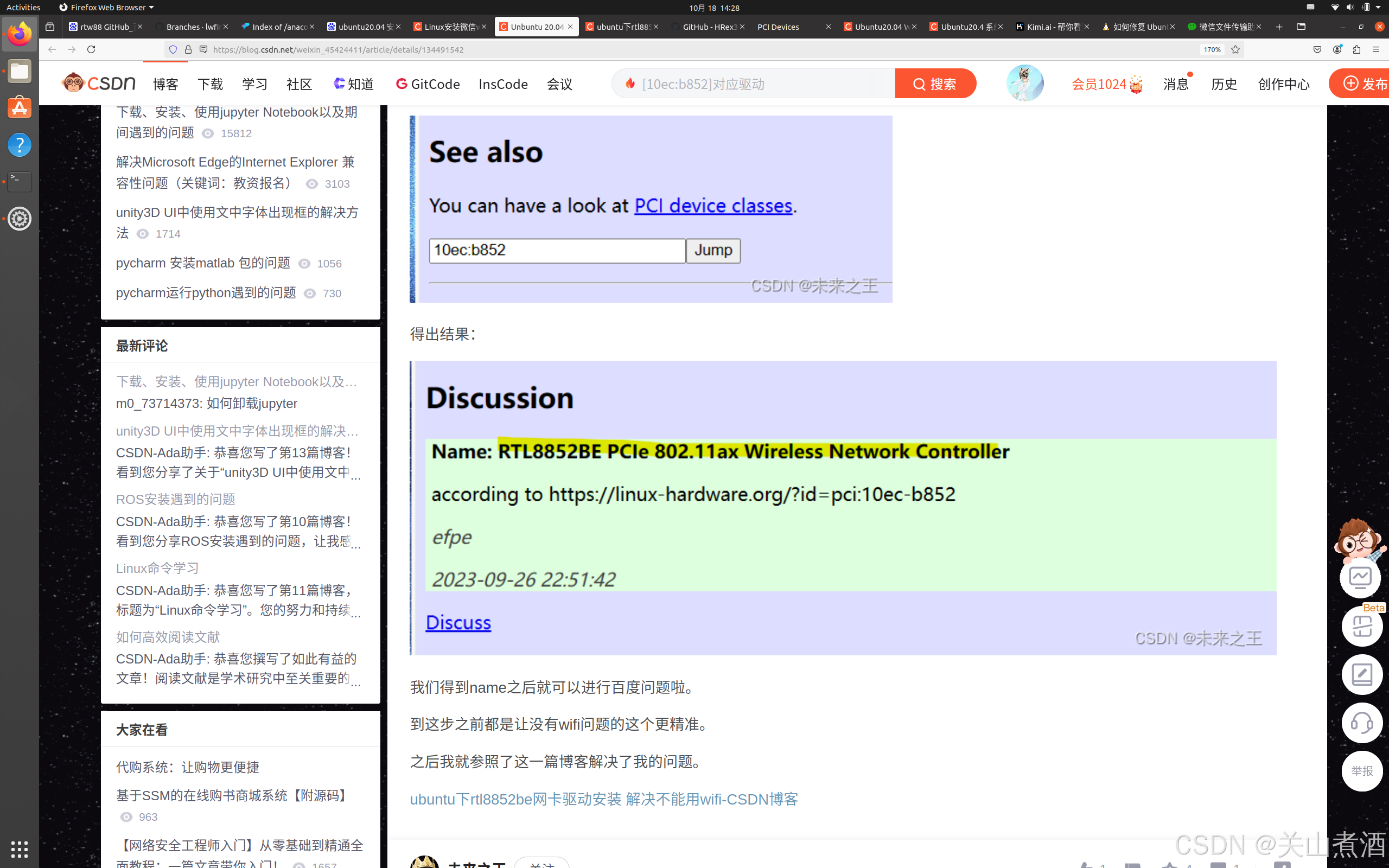Open the list all tabs button
The width and height of the screenshot is (1389, 868).
pyautogui.click(x=1301, y=27)
